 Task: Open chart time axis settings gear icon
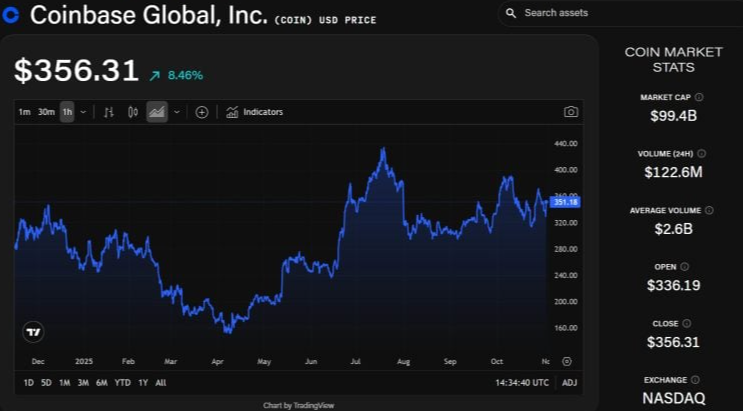[567, 361]
